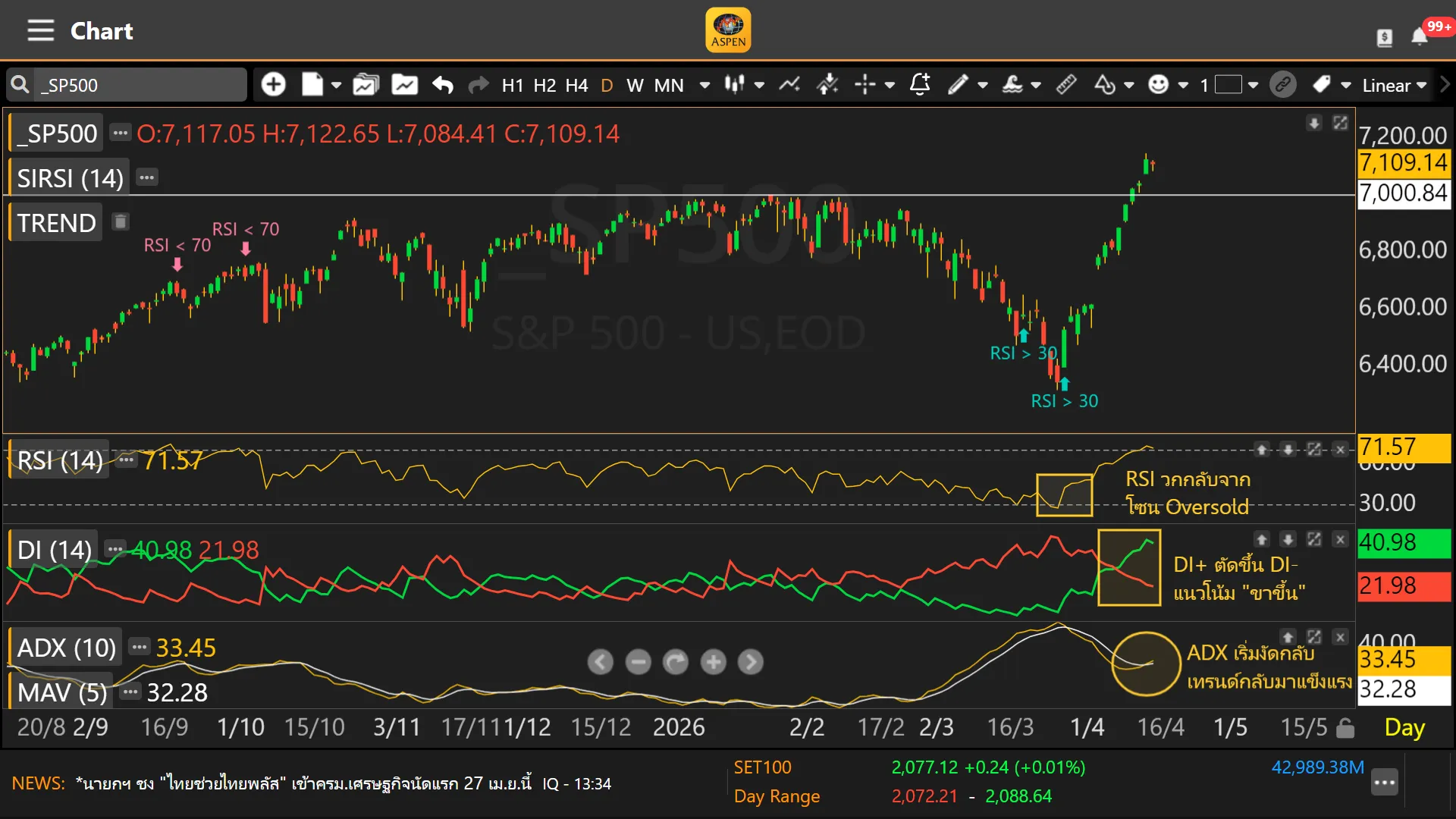Toggle the time axis lock icon
The height and width of the screenshot is (819, 1456).
(1345, 728)
